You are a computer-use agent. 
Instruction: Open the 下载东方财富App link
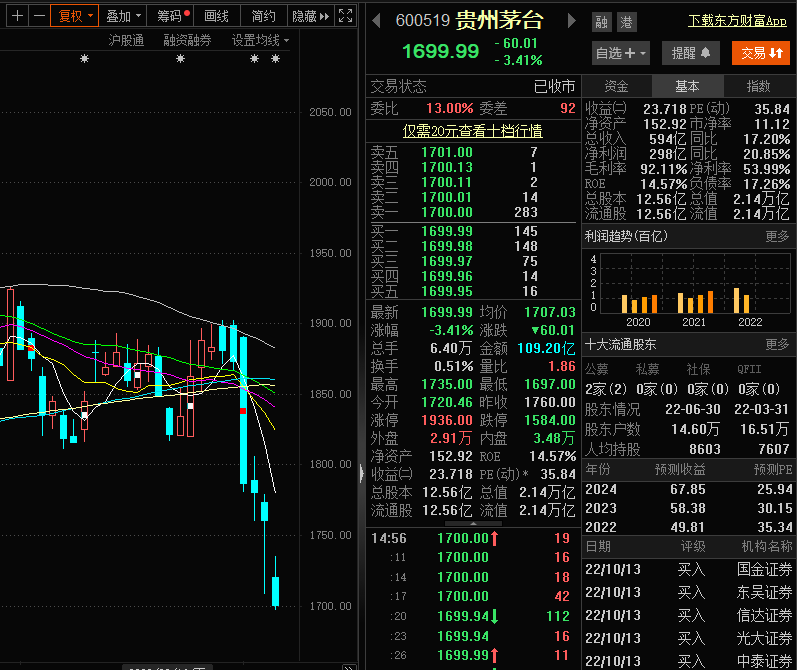pyautogui.click(x=737, y=21)
